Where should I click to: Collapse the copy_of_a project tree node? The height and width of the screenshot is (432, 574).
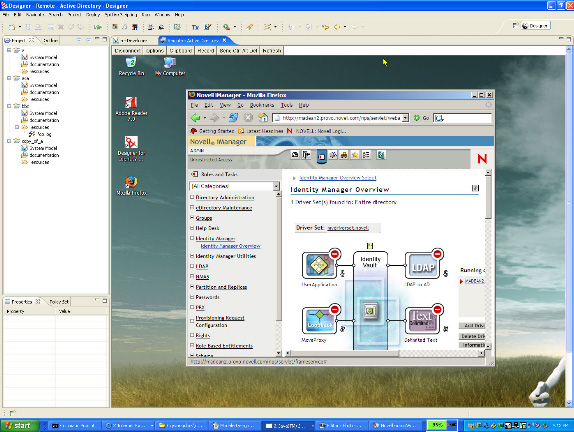tap(9, 141)
